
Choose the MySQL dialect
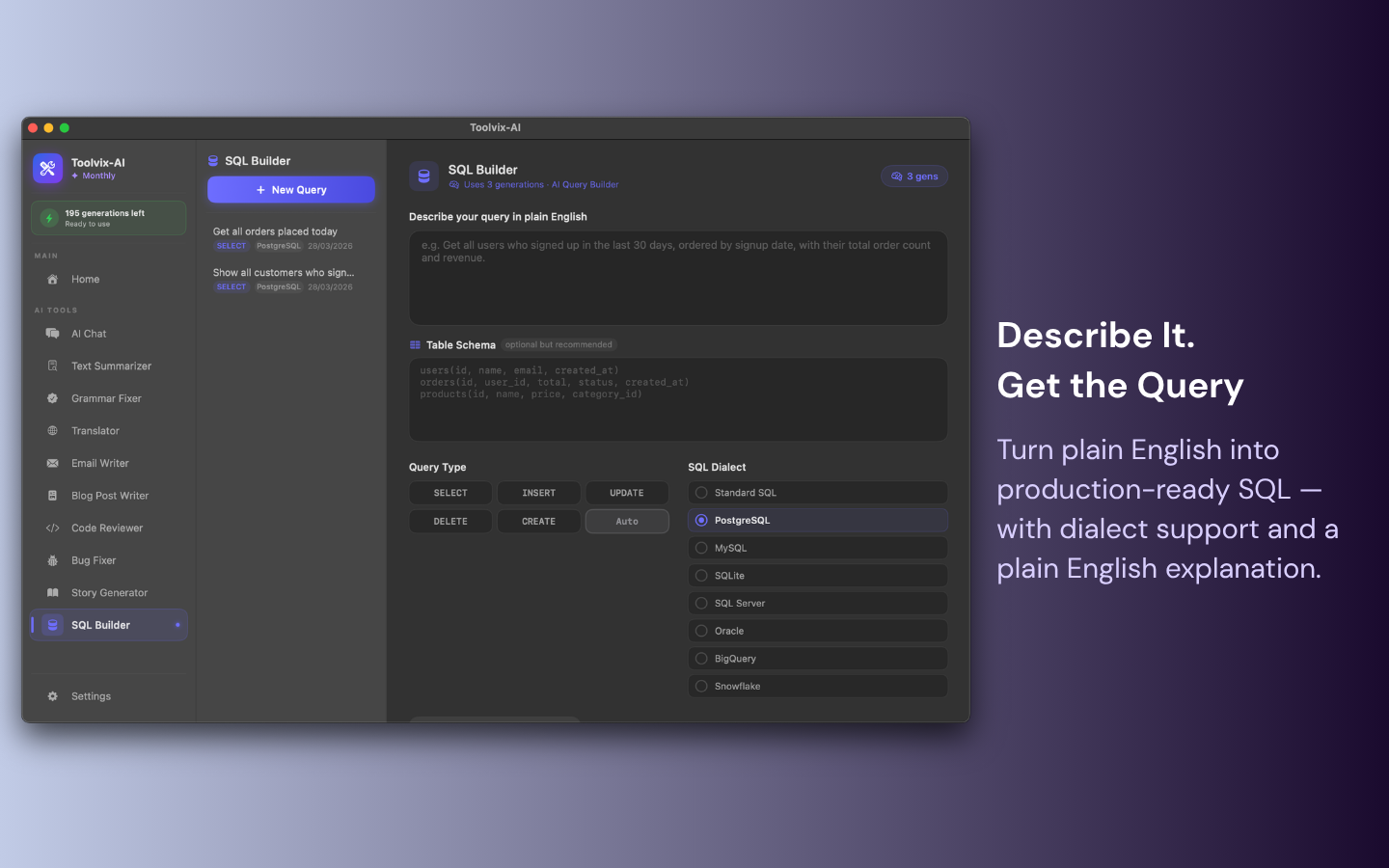pyautogui.click(x=818, y=548)
